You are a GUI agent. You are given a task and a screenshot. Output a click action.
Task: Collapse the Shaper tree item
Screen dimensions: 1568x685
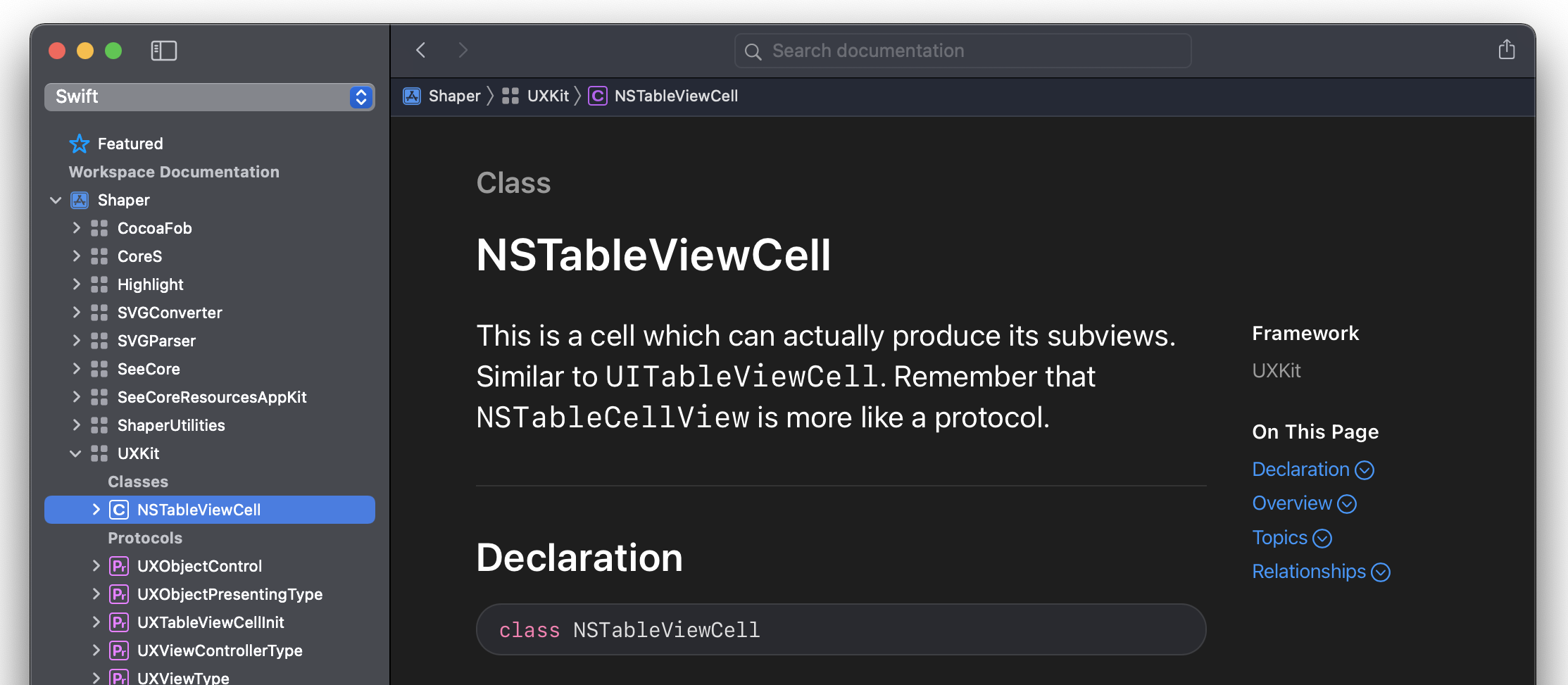tap(56, 200)
